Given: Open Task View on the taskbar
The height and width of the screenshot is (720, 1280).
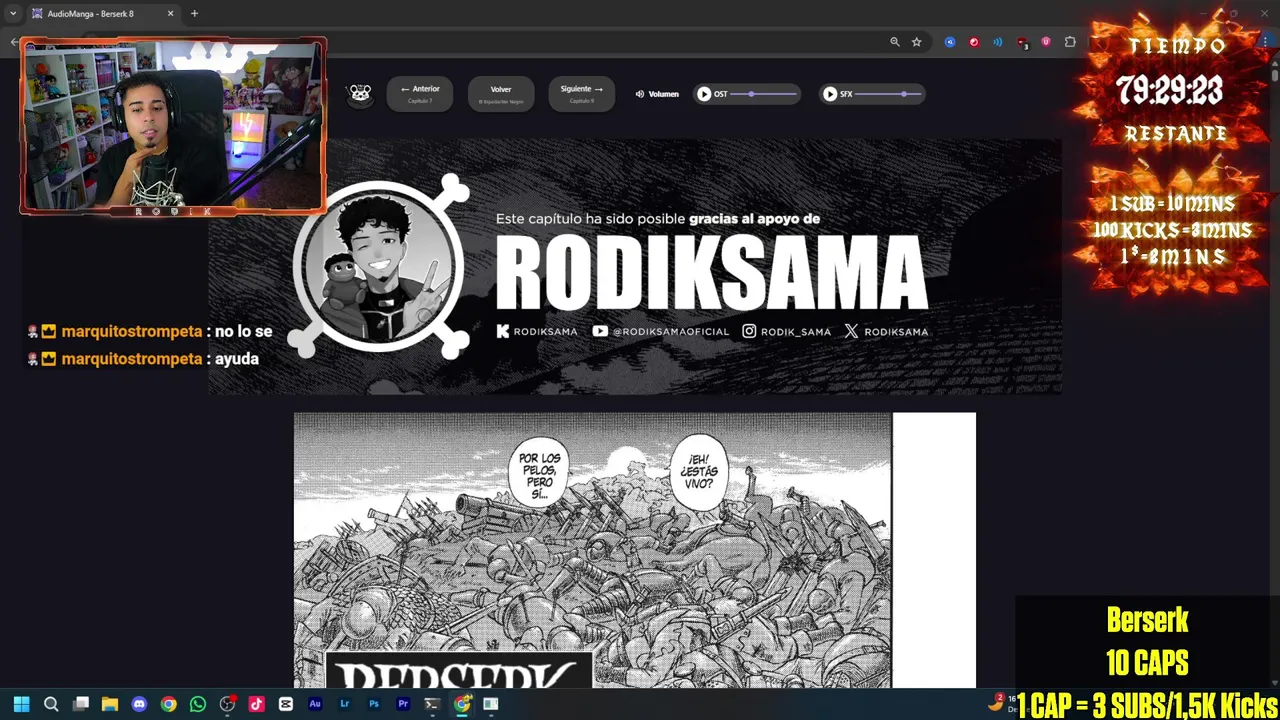Looking at the screenshot, I should point(81,704).
